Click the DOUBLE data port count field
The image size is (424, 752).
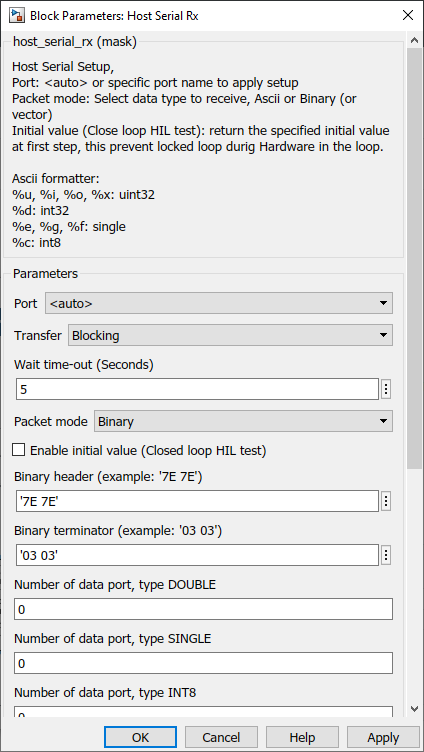(x=204, y=609)
